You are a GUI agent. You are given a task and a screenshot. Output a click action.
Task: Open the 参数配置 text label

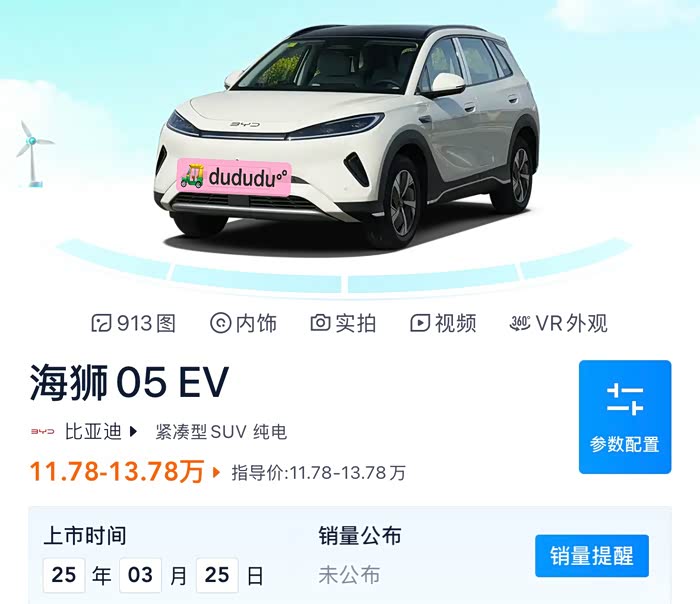625,444
